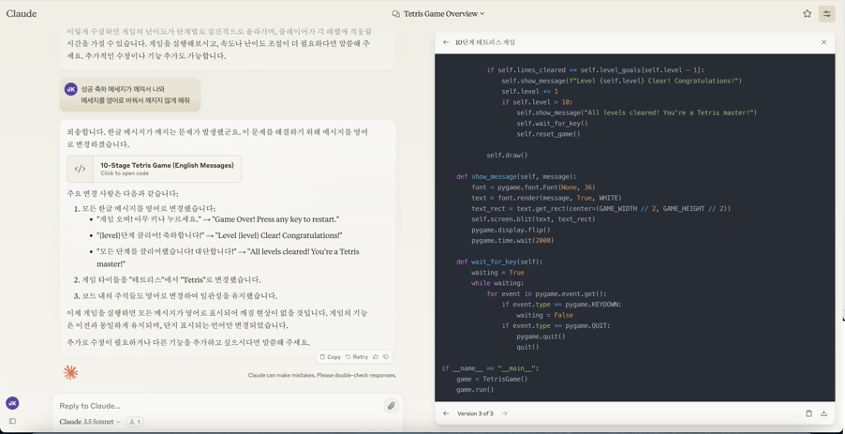Click the style badge showing 1

pyautogui.click(x=135, y=422)
